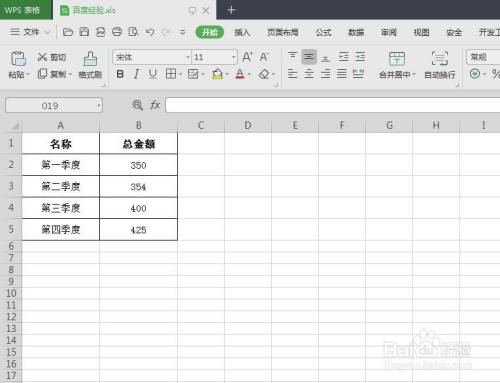
Task: Click in the formula bar input
Action: coord(333,105)
